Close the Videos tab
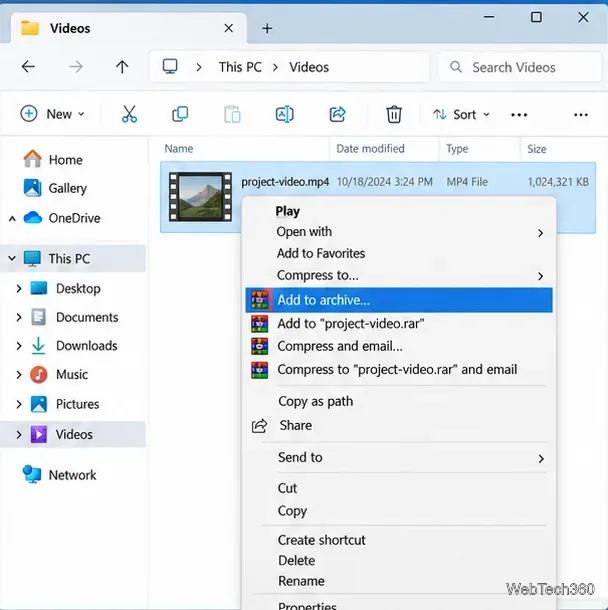The height and width of the screenshot is (610, 608). pos(229,28)
